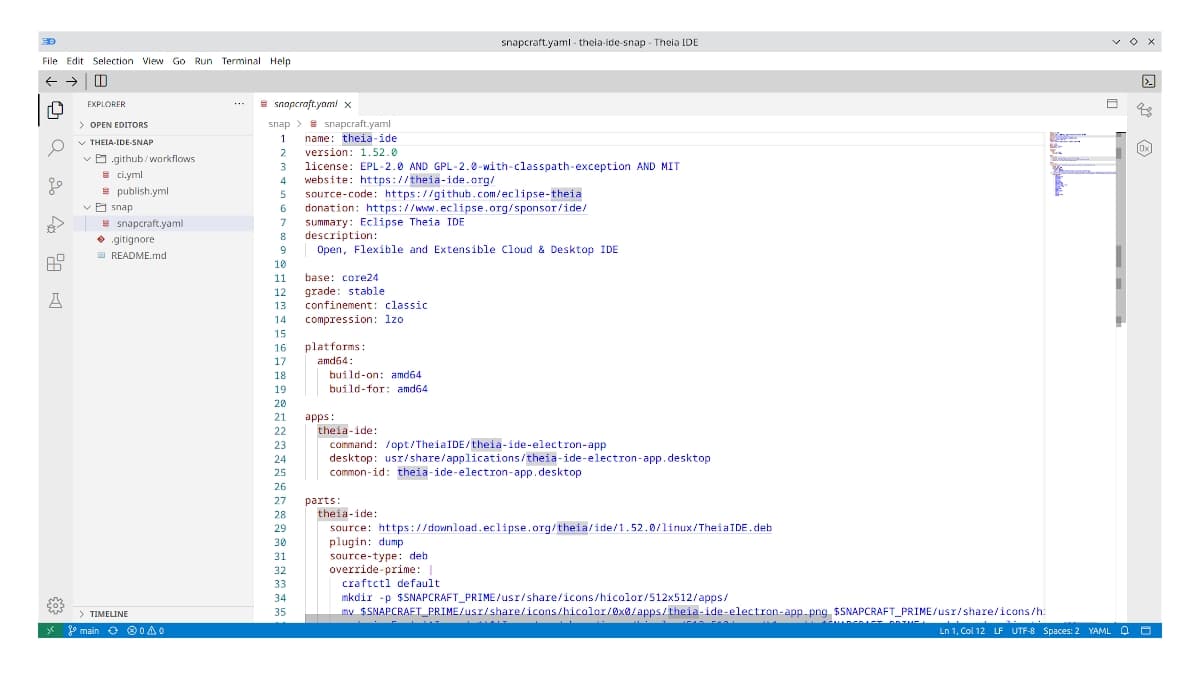Open the Extensions view icon

56,263
